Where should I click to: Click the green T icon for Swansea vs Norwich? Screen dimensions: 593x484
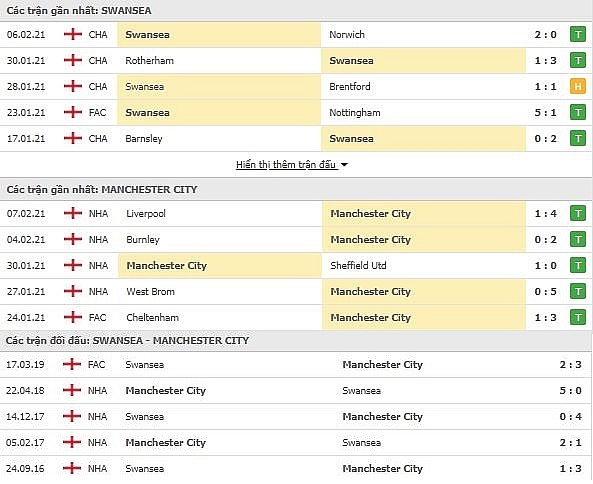(577, 34)
